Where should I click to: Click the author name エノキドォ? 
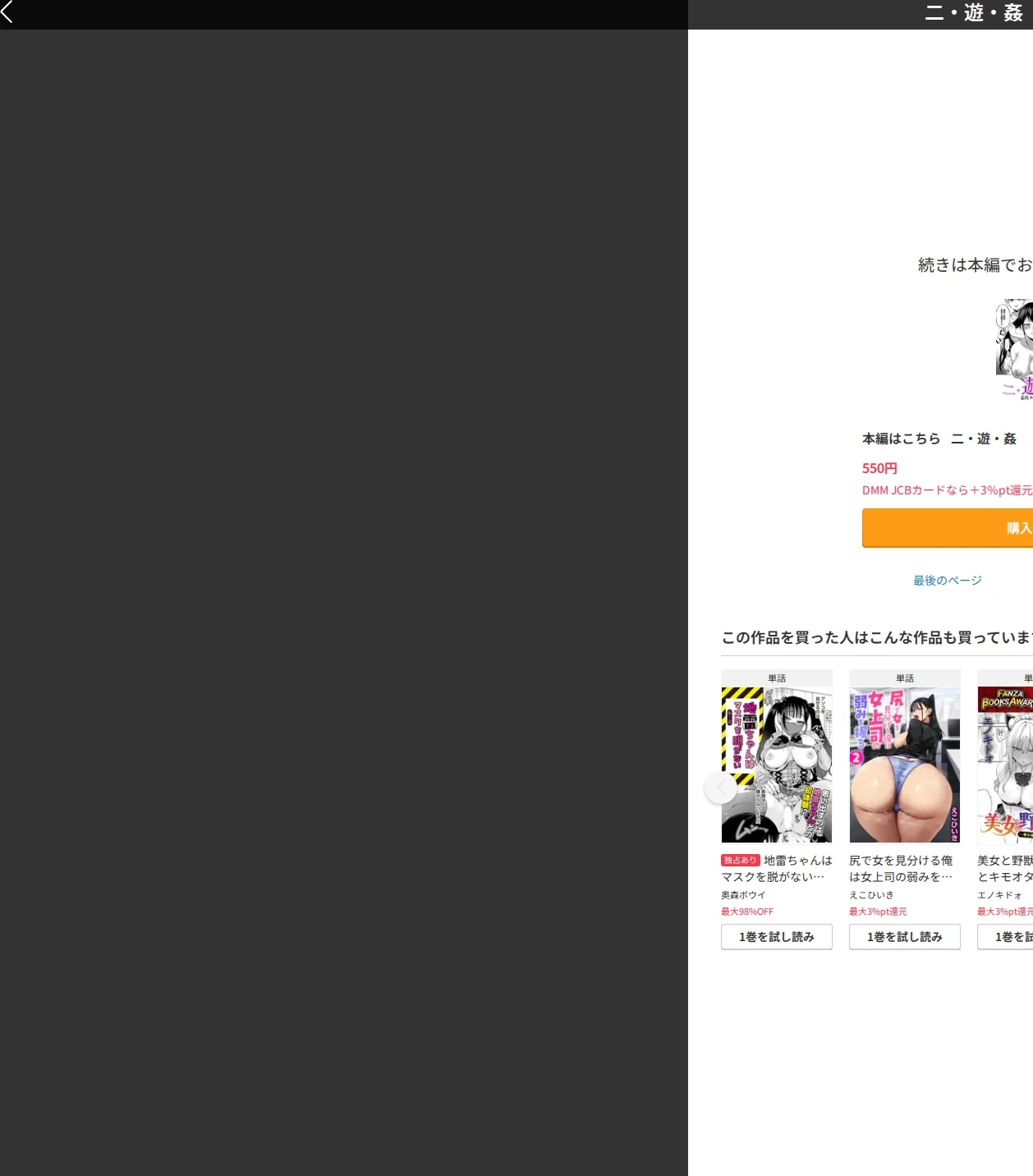coord(999,895)
